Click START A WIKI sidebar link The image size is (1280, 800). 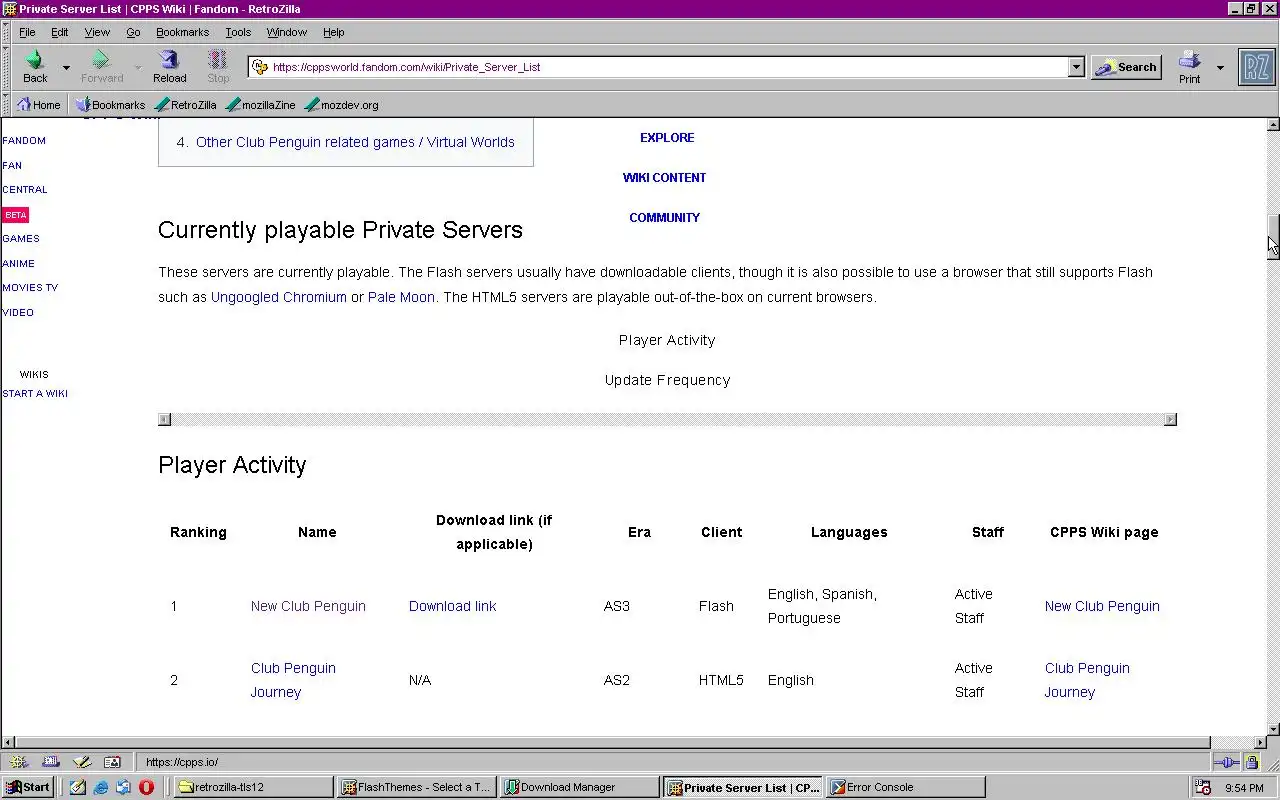35,394
